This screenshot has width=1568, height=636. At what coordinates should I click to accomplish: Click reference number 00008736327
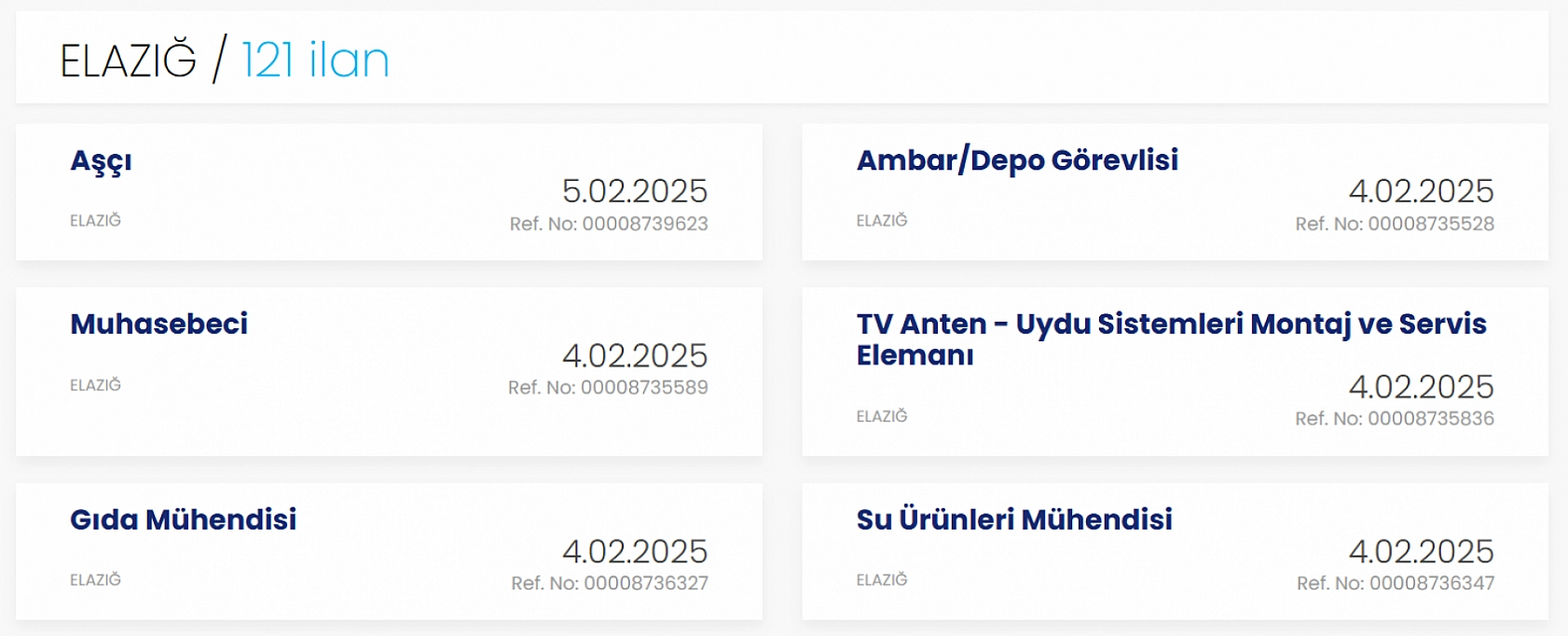(x=610, y=584)
